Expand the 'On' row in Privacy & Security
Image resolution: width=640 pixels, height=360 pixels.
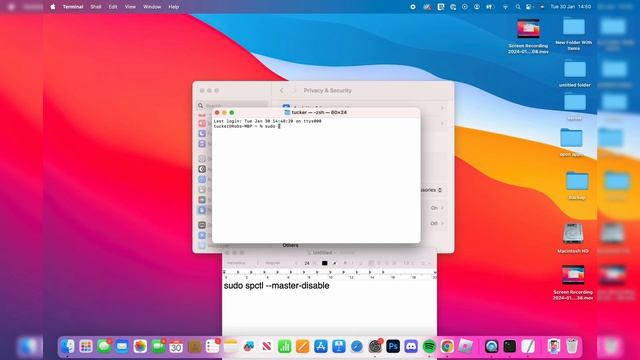pyautogui.click(x=436, y=208)
